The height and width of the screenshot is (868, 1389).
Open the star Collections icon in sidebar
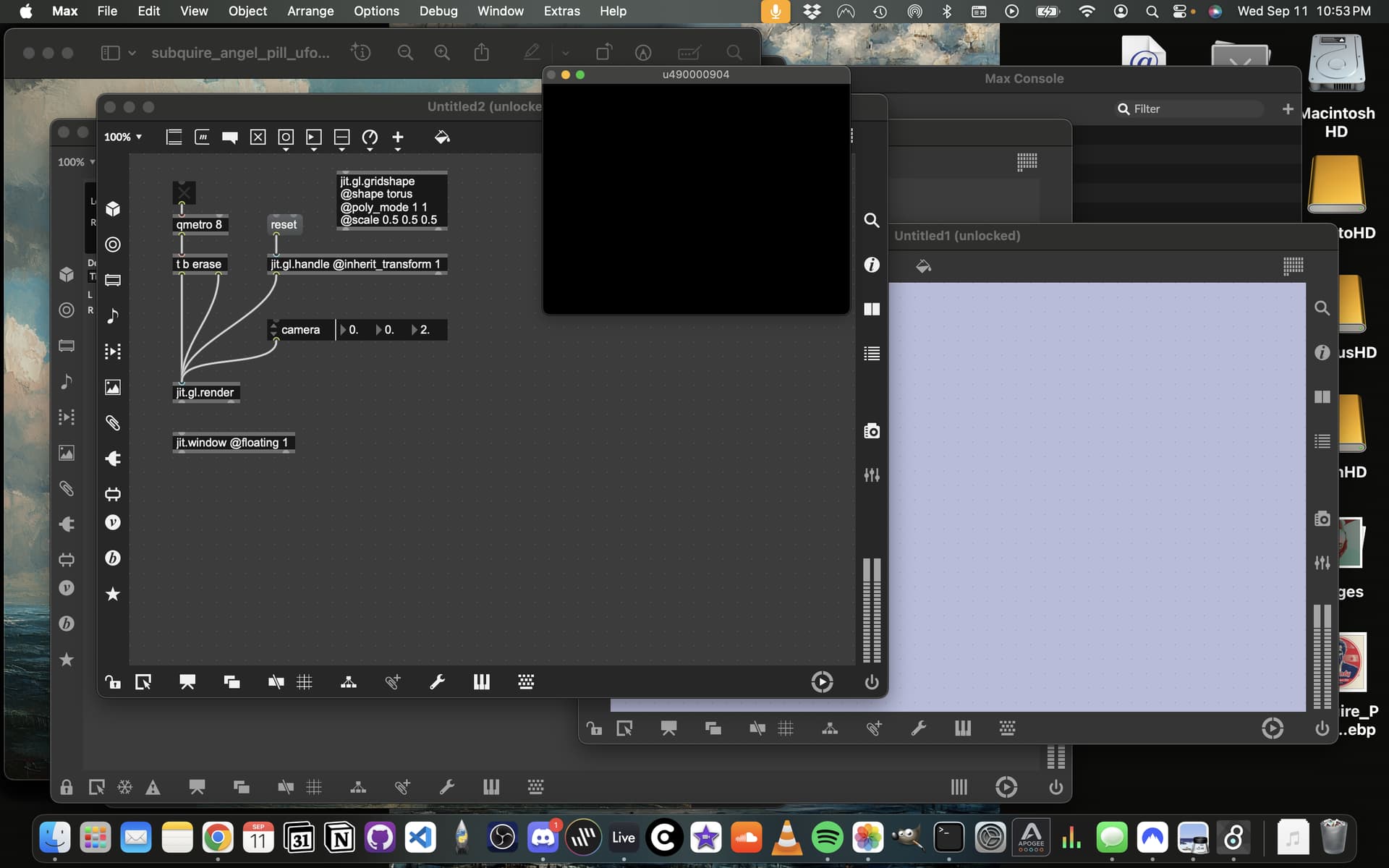[x=113, y=594]
